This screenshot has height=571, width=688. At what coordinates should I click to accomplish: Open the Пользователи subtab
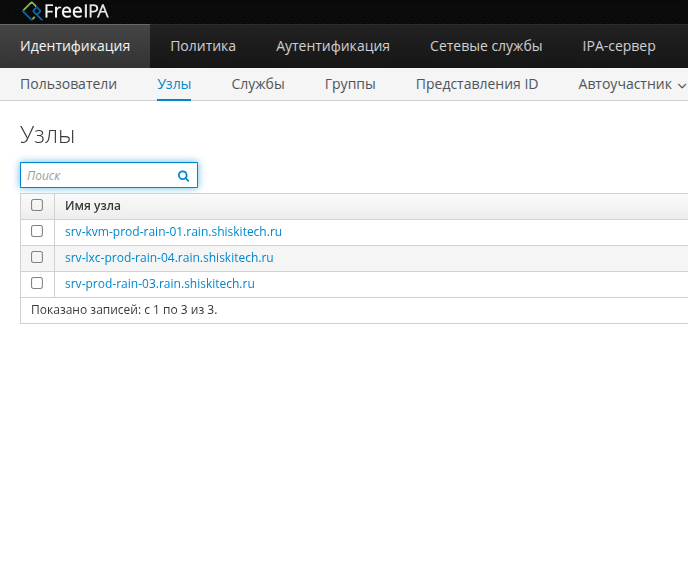pyautogui.click(x=68, y=85)
